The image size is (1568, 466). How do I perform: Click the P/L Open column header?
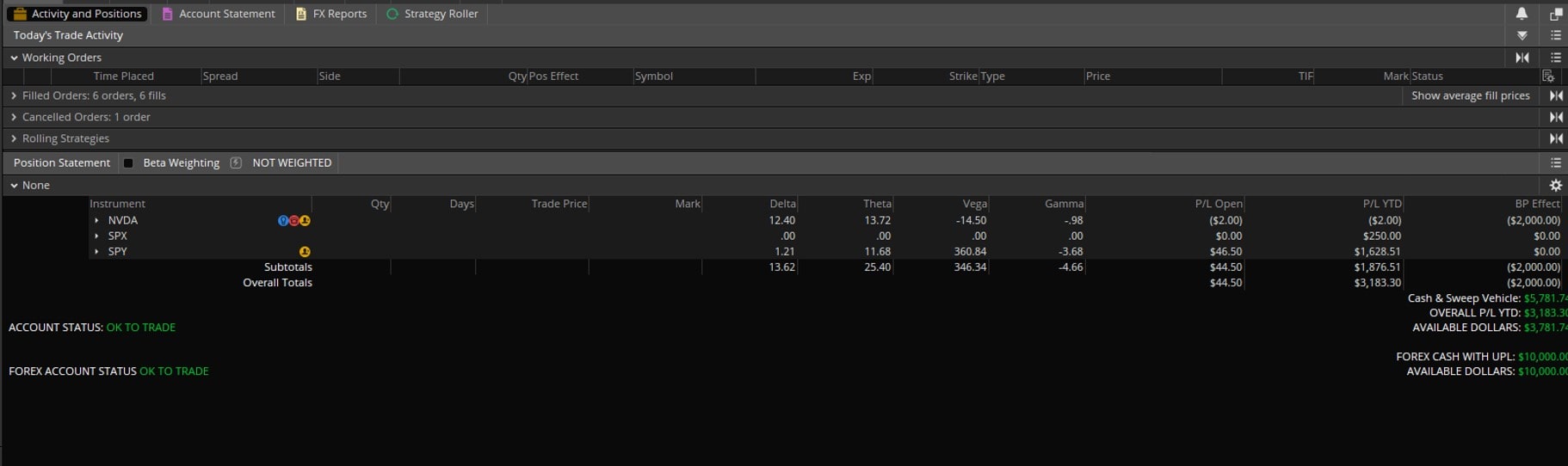(1218, 204)
